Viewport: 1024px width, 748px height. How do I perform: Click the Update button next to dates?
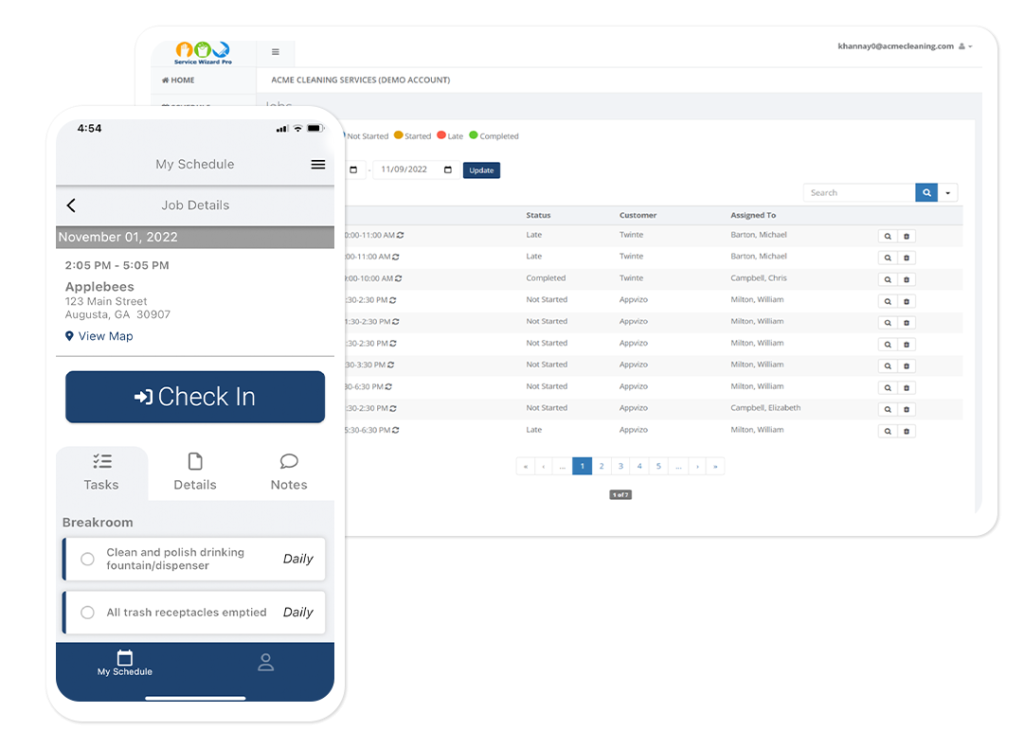[481, 170]
